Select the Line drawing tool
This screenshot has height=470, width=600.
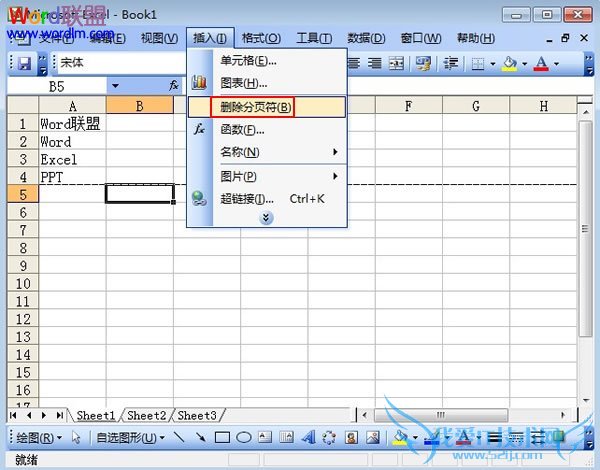(179, 437)
